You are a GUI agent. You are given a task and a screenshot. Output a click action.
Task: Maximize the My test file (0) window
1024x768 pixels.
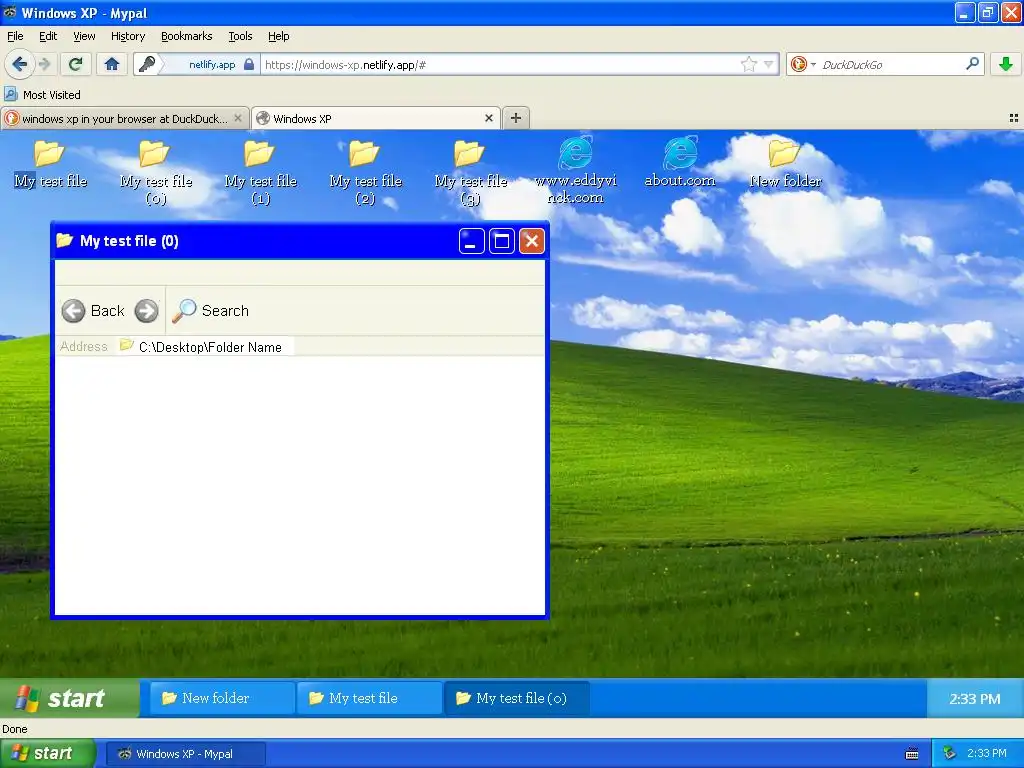coord(502,241)
